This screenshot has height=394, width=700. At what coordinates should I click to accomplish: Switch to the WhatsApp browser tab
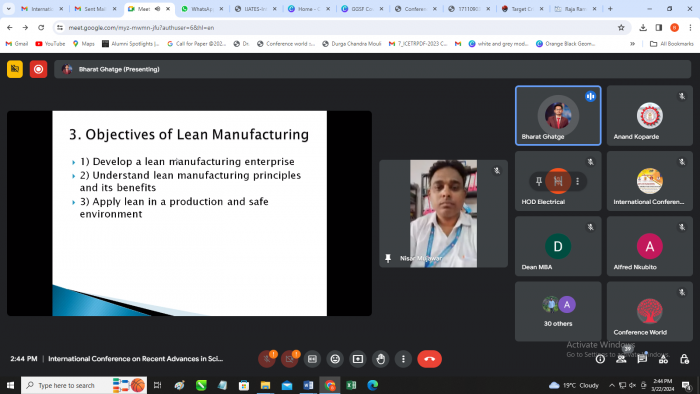point(202,8)
